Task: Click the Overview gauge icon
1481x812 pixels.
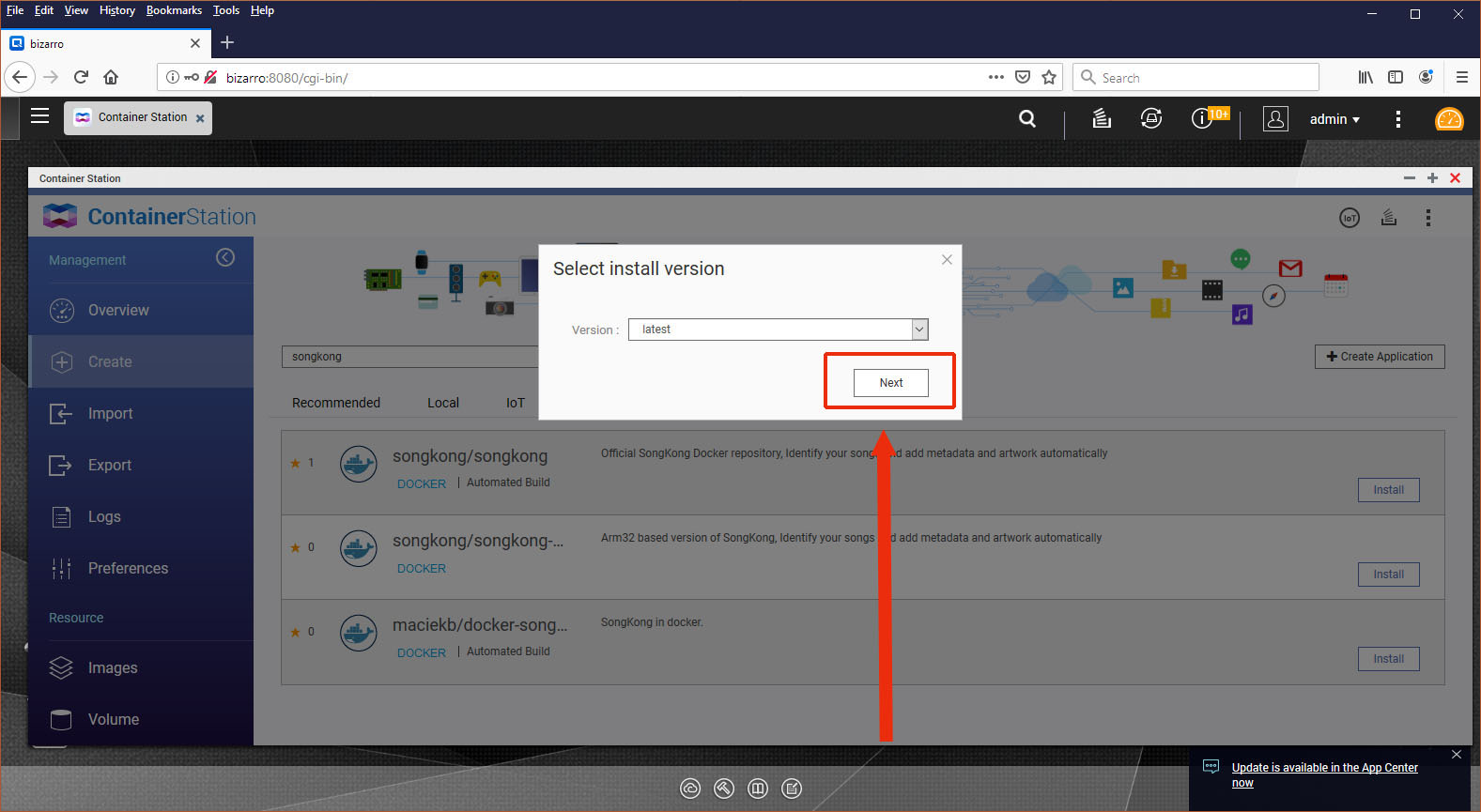Action: [x=62, y=311]
